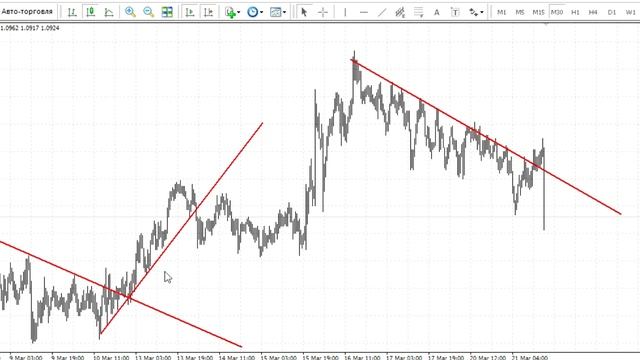The image size is (640, 360).
Task: Select the trendline drawing tool
Action: (382, 12)
